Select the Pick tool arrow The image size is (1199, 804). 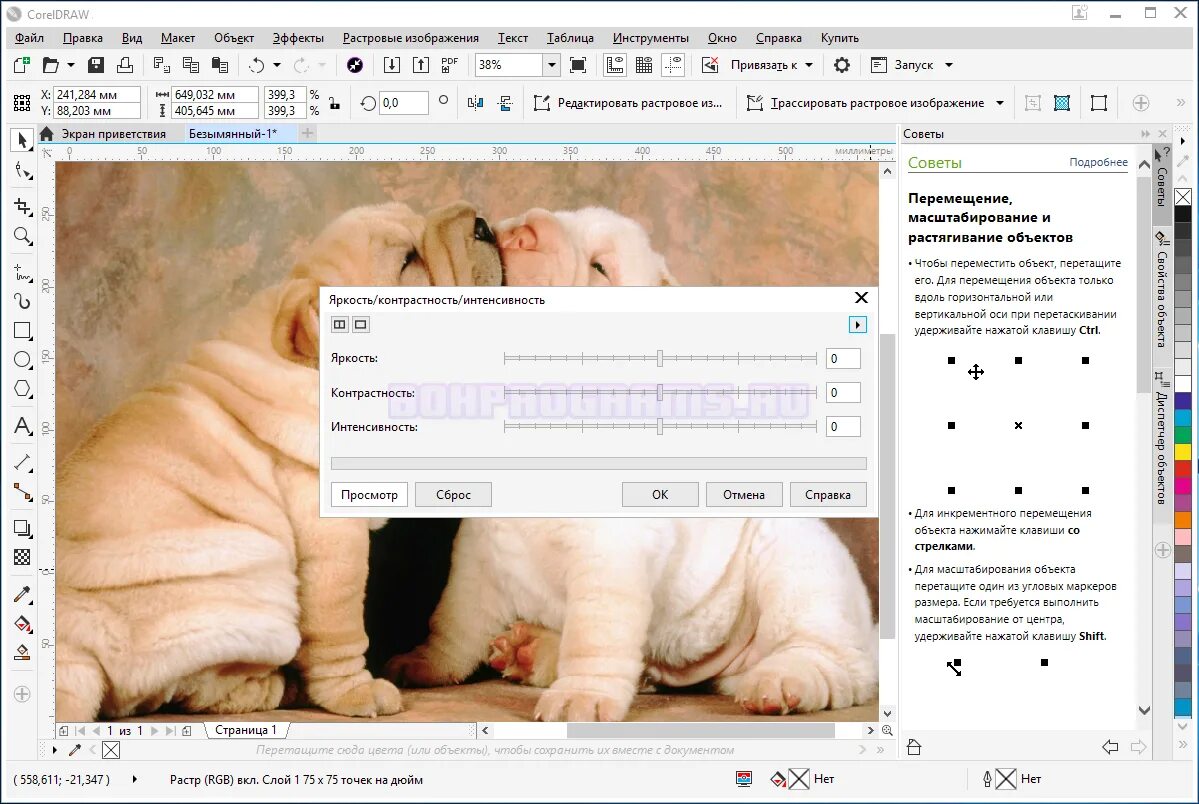pyautogui.click(x=22, y=140)
